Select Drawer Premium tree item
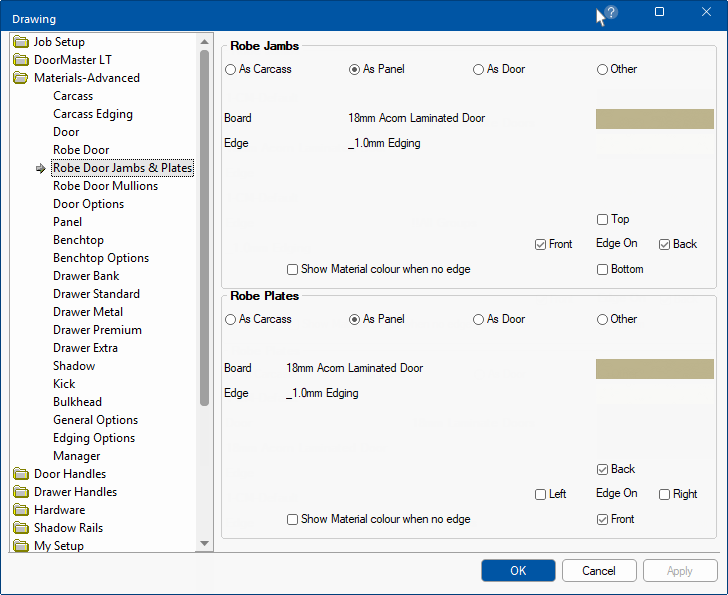 pos(98,330)
